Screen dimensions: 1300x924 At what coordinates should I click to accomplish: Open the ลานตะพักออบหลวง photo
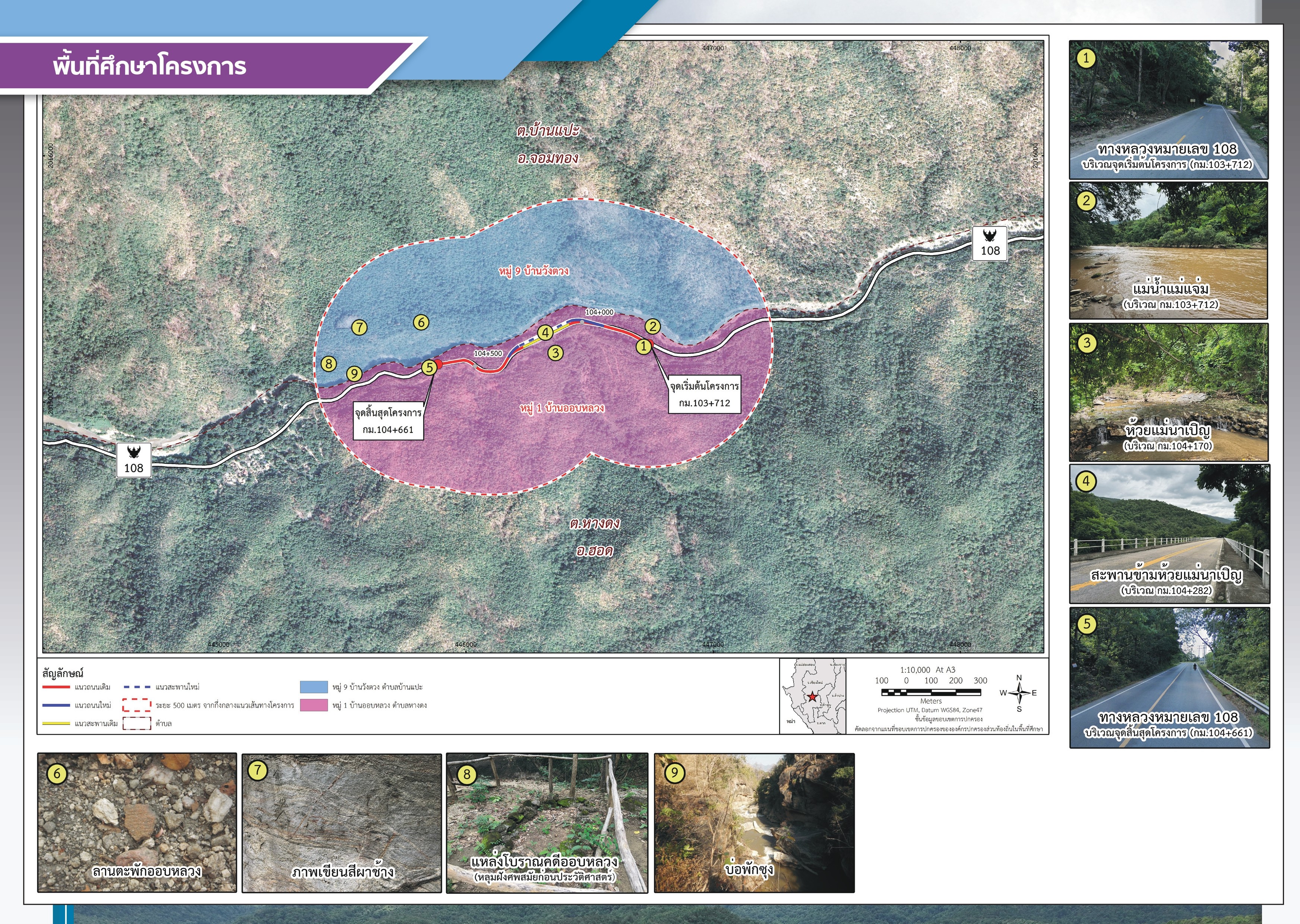[x=137, y=823]
